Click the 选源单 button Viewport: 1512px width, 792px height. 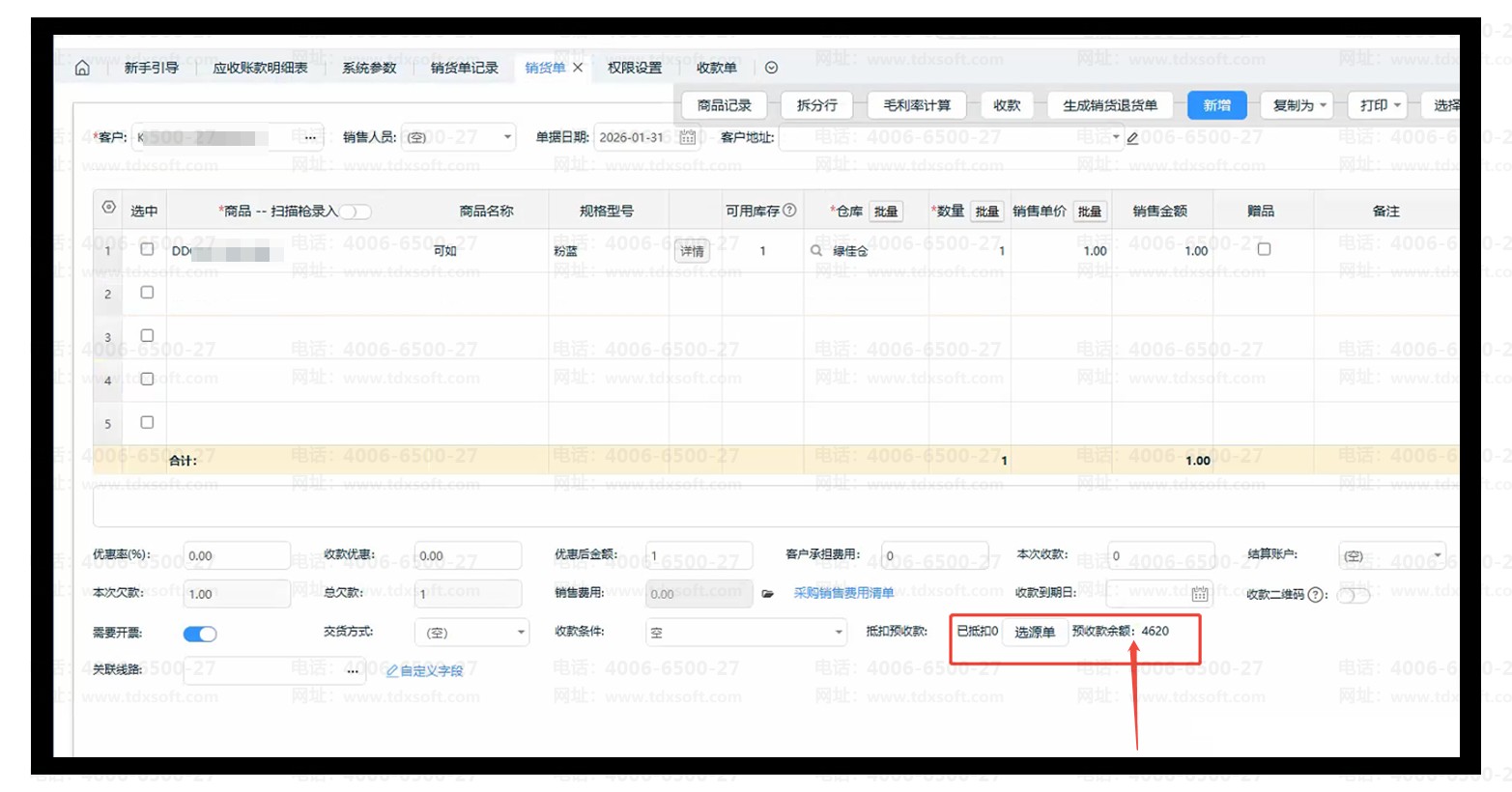coord(1034,632)
